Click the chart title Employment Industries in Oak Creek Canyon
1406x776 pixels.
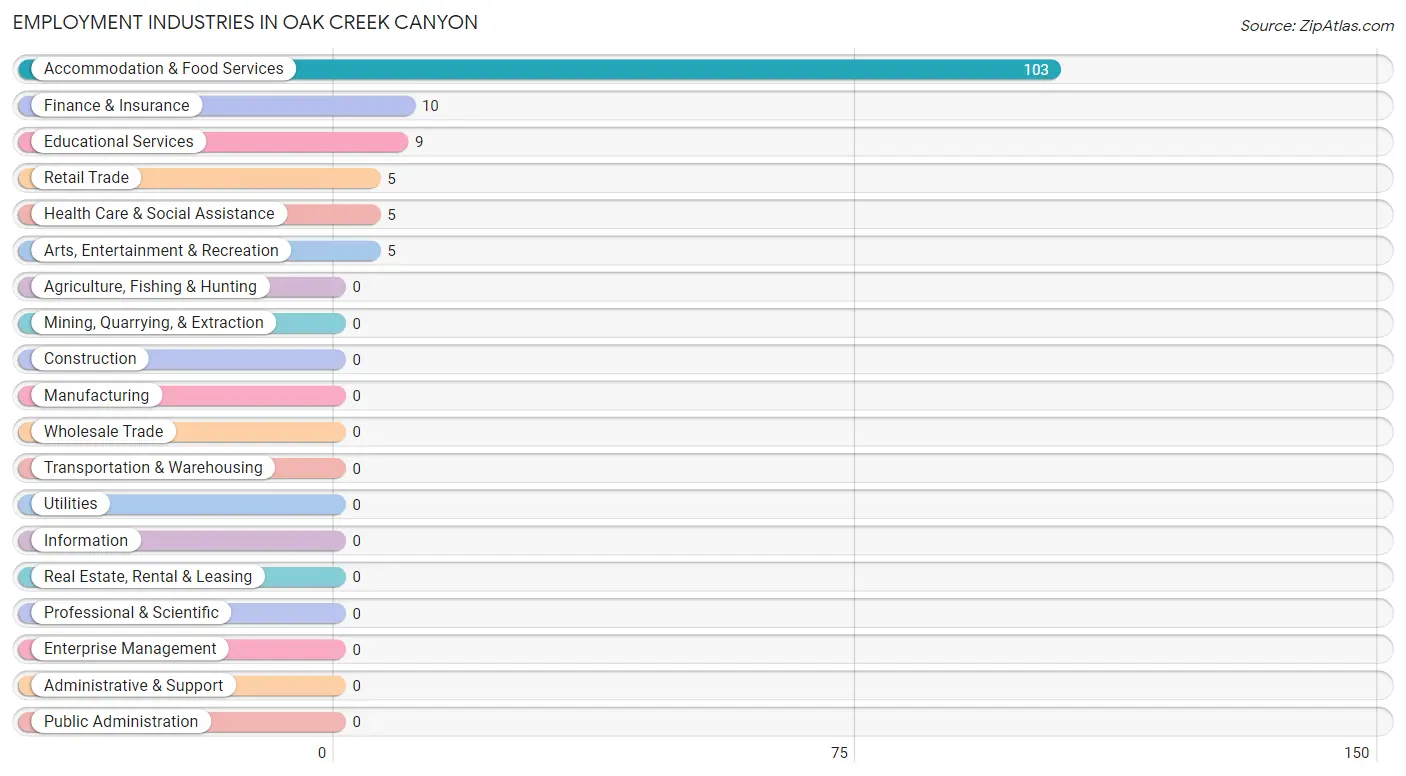245,22
